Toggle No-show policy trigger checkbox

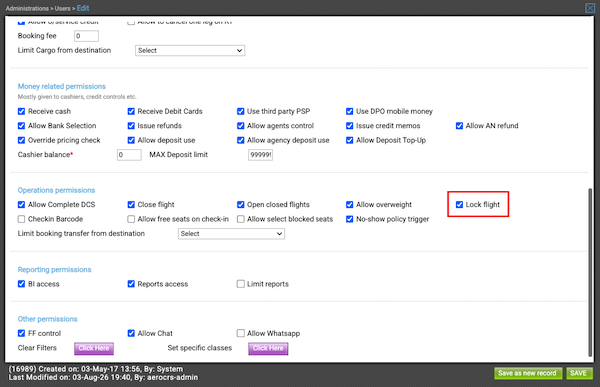[349, 219]
